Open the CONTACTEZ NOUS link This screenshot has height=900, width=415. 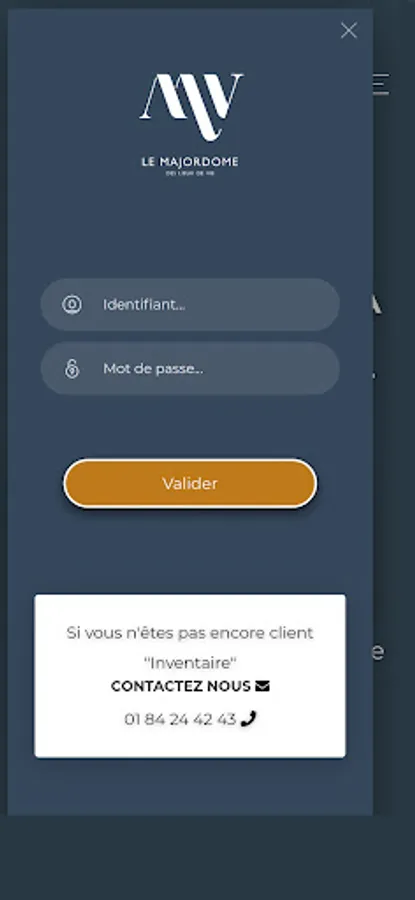(x=181, y=686)
